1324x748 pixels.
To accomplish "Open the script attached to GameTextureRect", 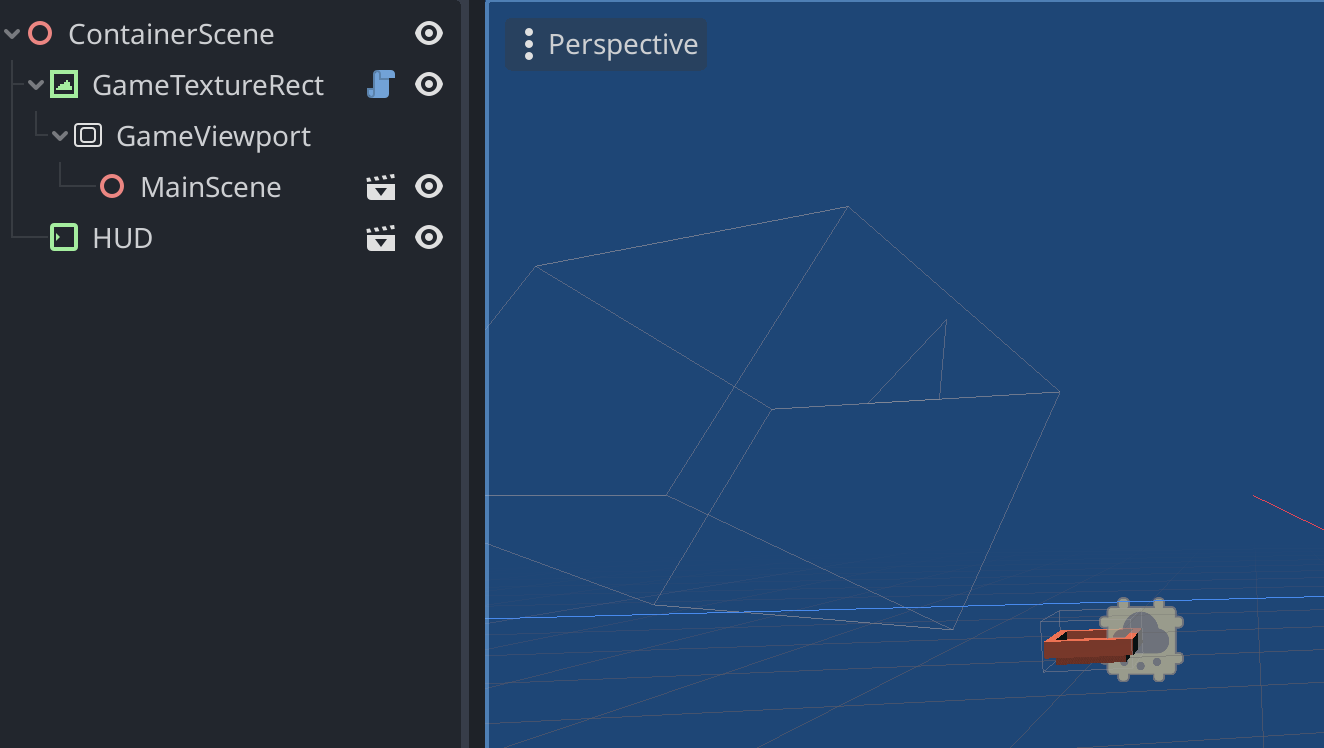I will [x=380, y=84].
